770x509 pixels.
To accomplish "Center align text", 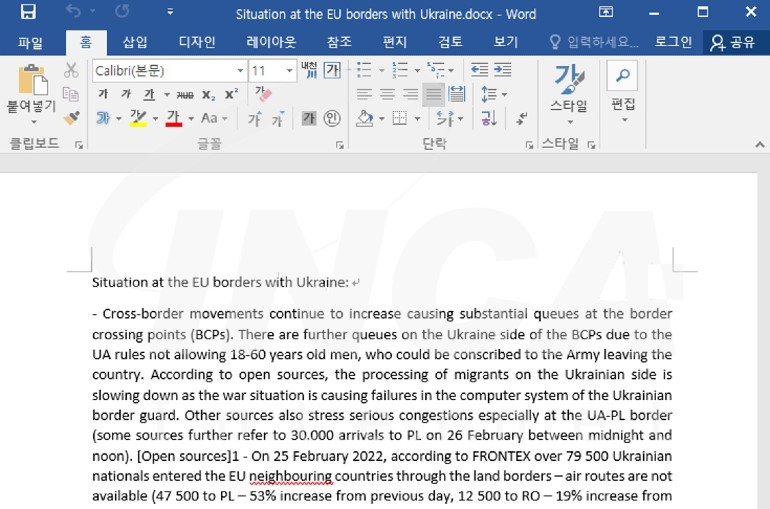I will (387, 94).
